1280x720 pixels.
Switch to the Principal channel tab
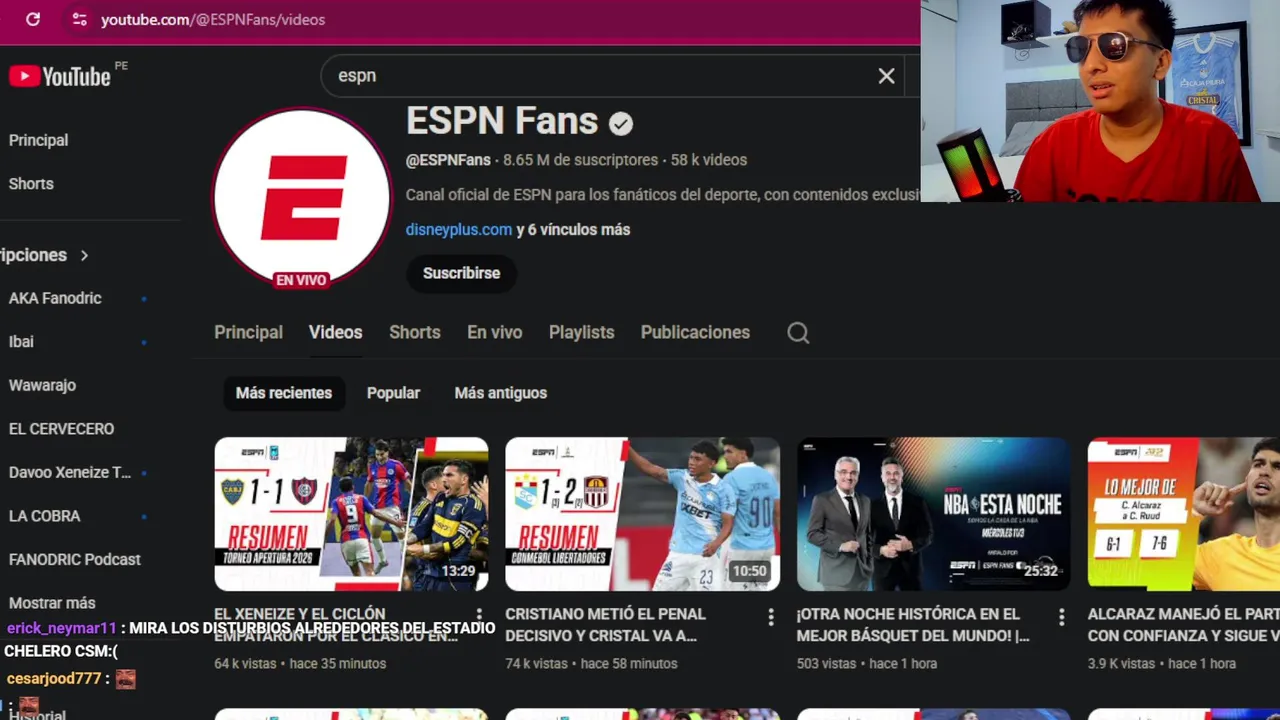(248, 332)
